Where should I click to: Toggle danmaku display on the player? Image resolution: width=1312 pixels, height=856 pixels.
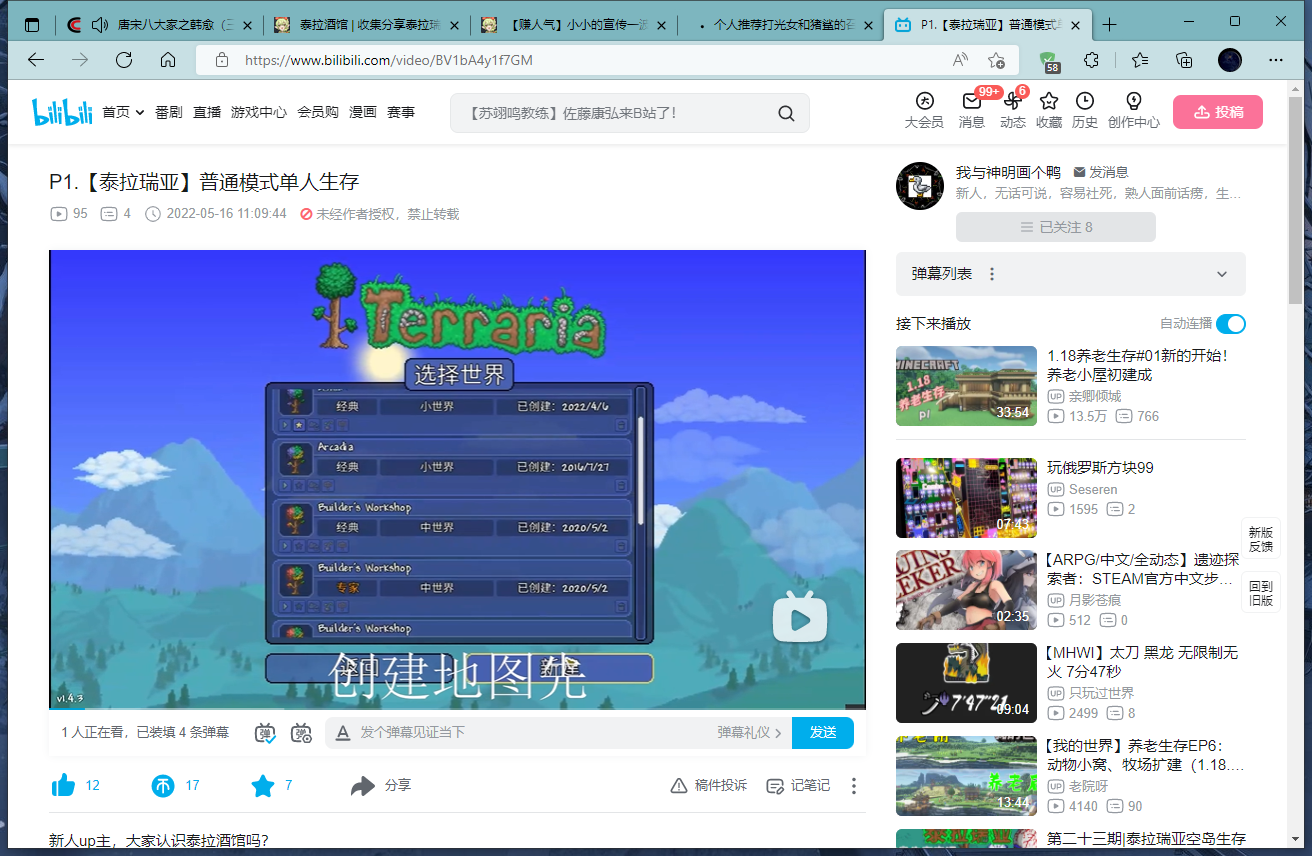pos(265,733)
